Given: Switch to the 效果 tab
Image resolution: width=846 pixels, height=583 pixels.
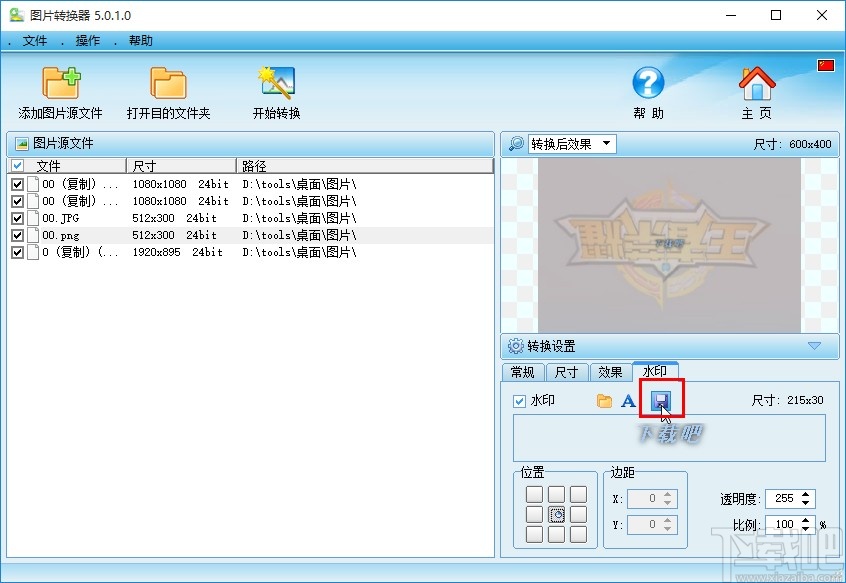Looking at the screenshot, I should (x=610, y=371).
